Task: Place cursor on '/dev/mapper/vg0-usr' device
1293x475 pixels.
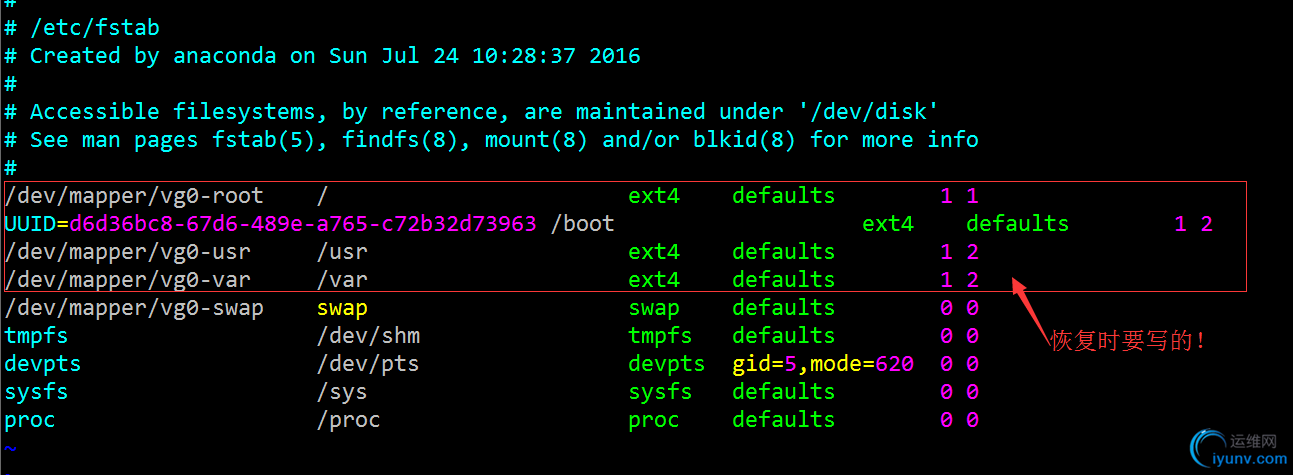Action: 128,252
